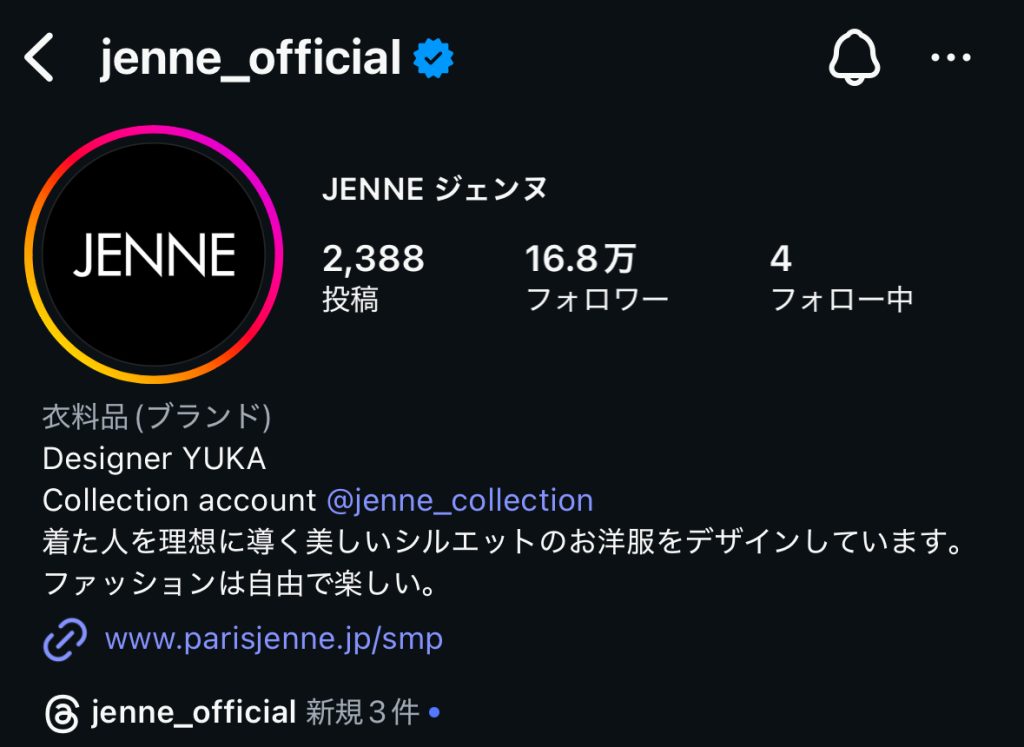1024x747 pixels.
Task: Tap the Designer YUKA bio line
Action: click(155, 458)
